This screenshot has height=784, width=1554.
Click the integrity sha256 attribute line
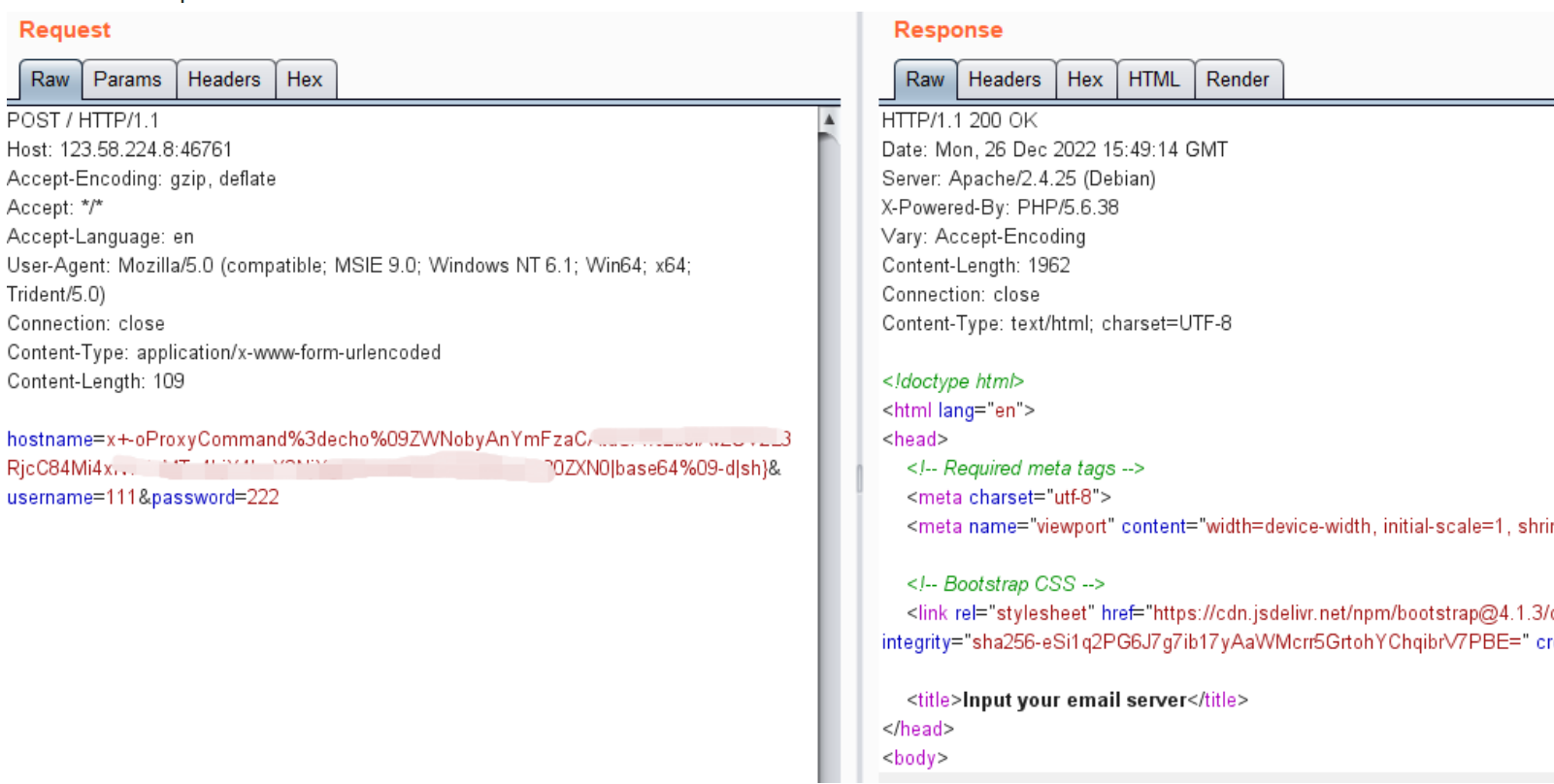[x=1217, y=642]
